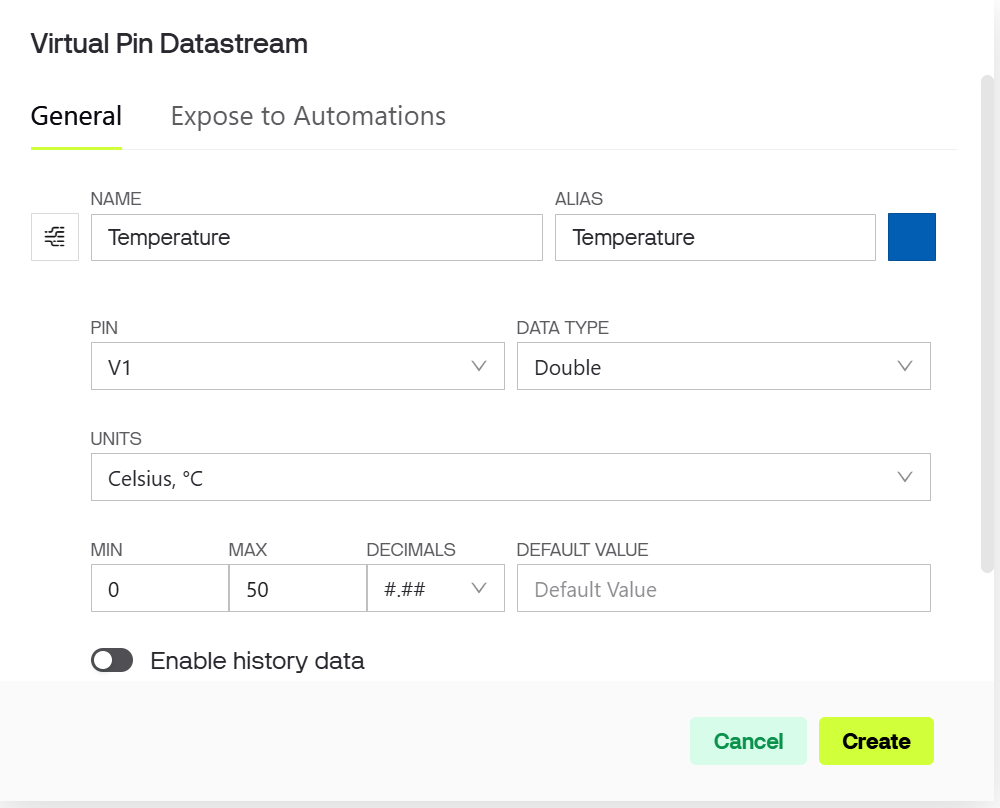Open the DATA TYPE dropdown showing Double

[723, 367]
